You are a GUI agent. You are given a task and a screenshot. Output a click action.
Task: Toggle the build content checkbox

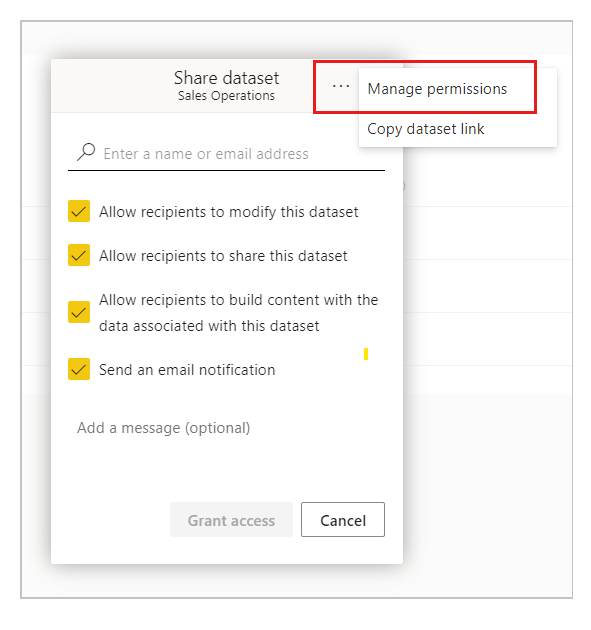(79, 312)
